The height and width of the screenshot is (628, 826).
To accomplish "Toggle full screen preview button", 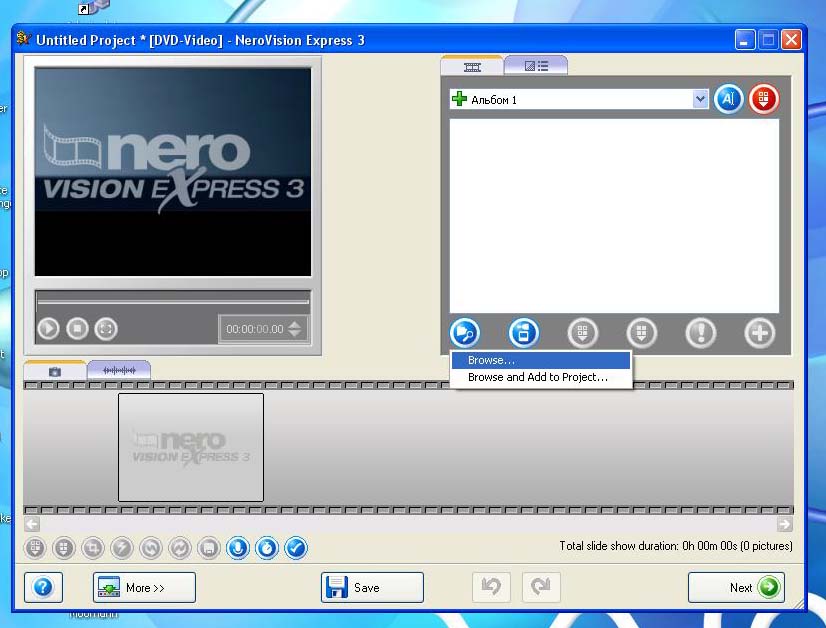I will (106, 329).
